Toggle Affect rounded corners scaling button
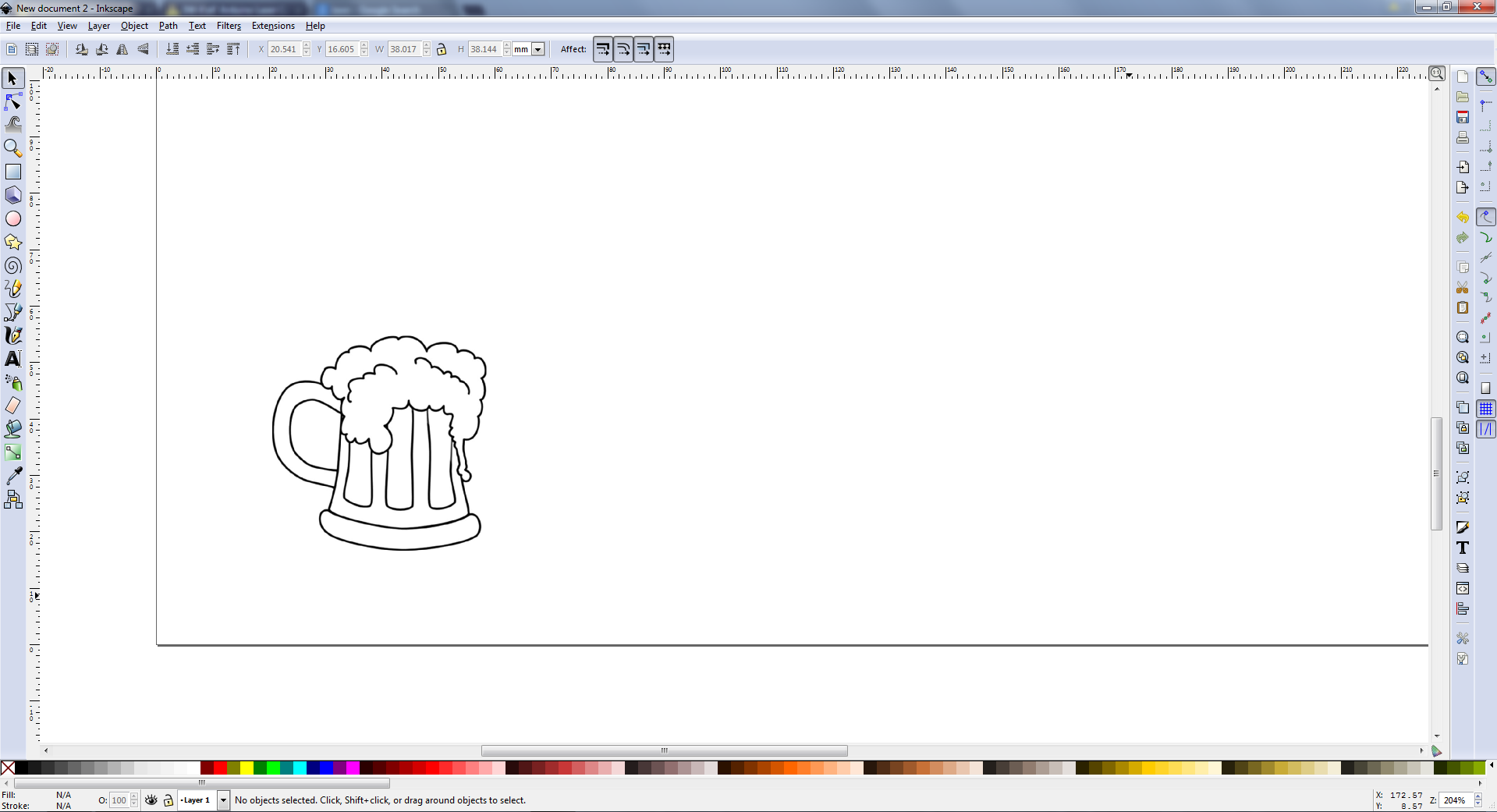 623,49
